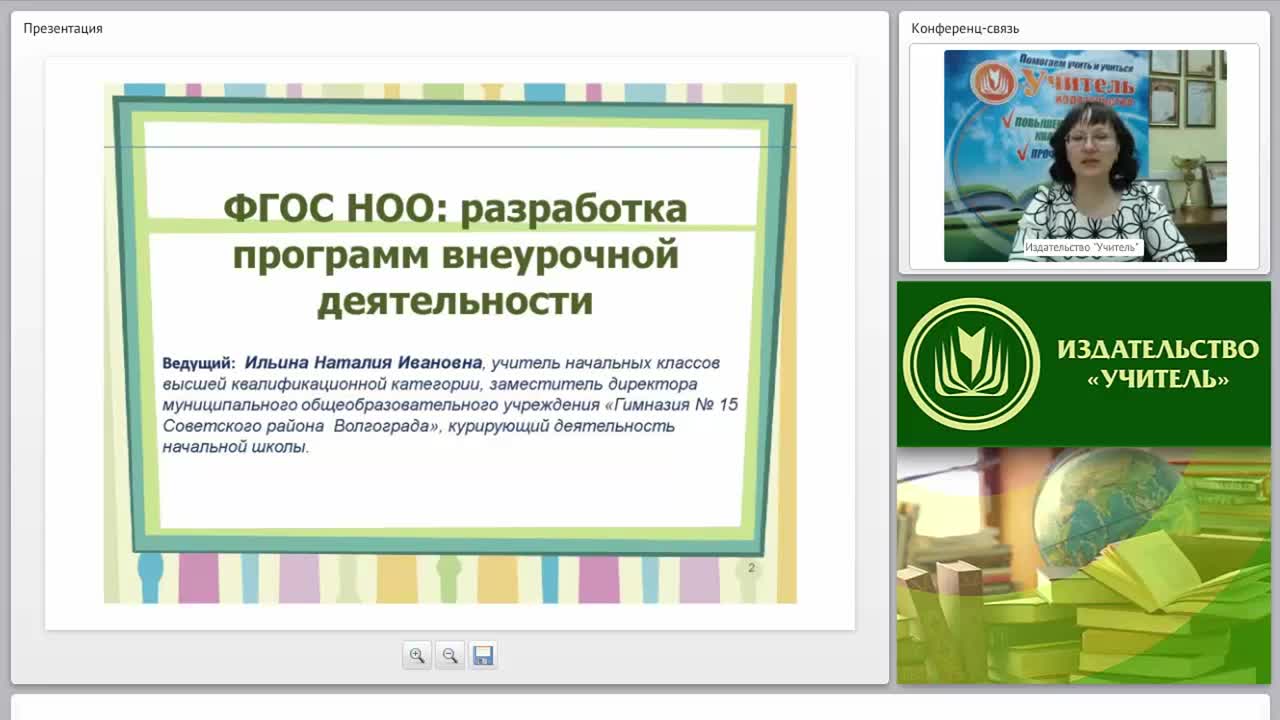Zoom in on the presentation slide

click(x=417, y=656)
